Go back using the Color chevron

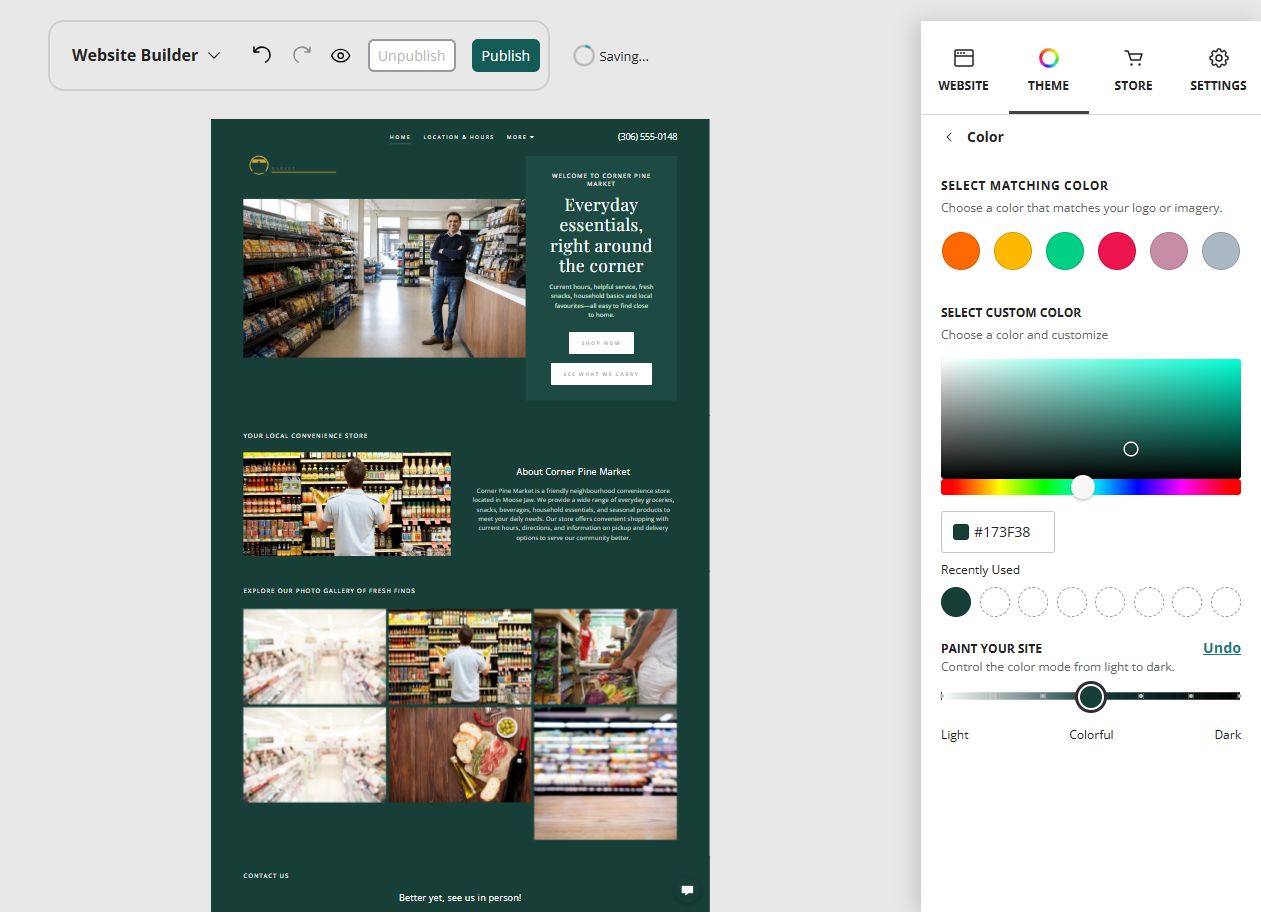[949, 137]
